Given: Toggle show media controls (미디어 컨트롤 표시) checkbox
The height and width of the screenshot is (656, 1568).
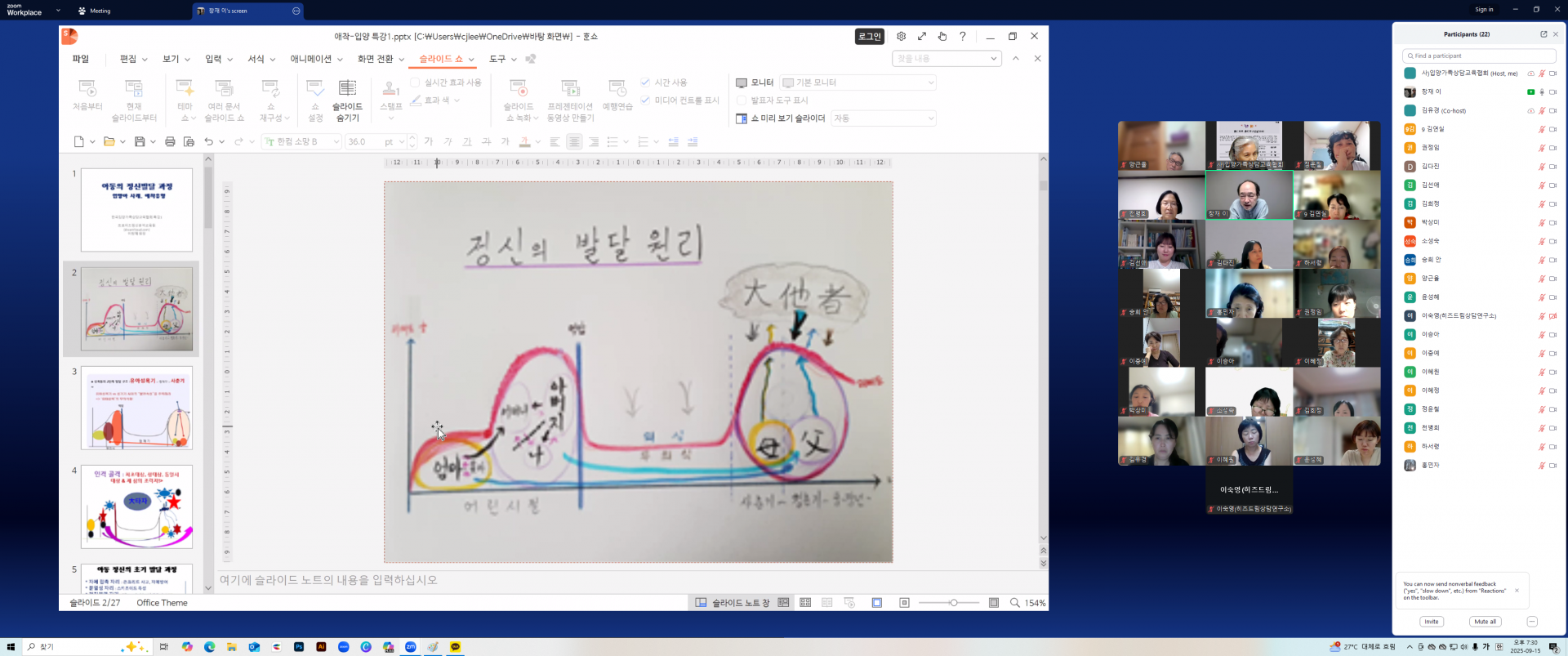Looking at the screenshot, I should 645,100.
